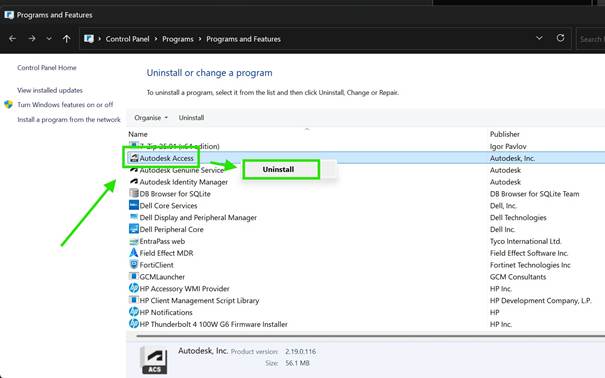
Task: Select HP Notifications entry
Action: tap(166, 312)
